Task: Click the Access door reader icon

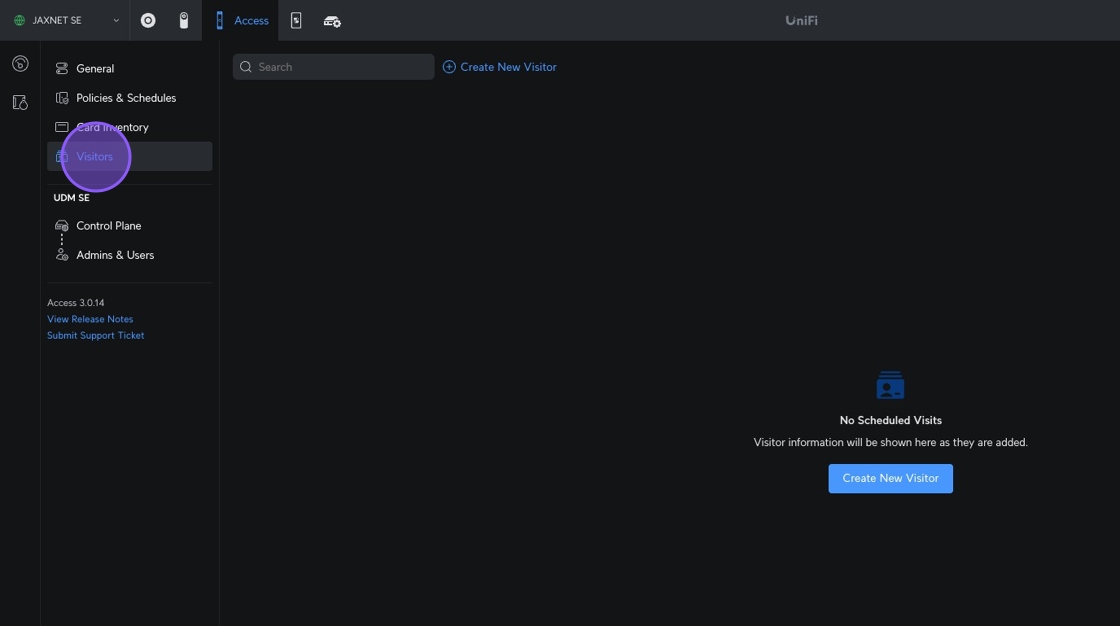Action: click(x=220, y=20)
